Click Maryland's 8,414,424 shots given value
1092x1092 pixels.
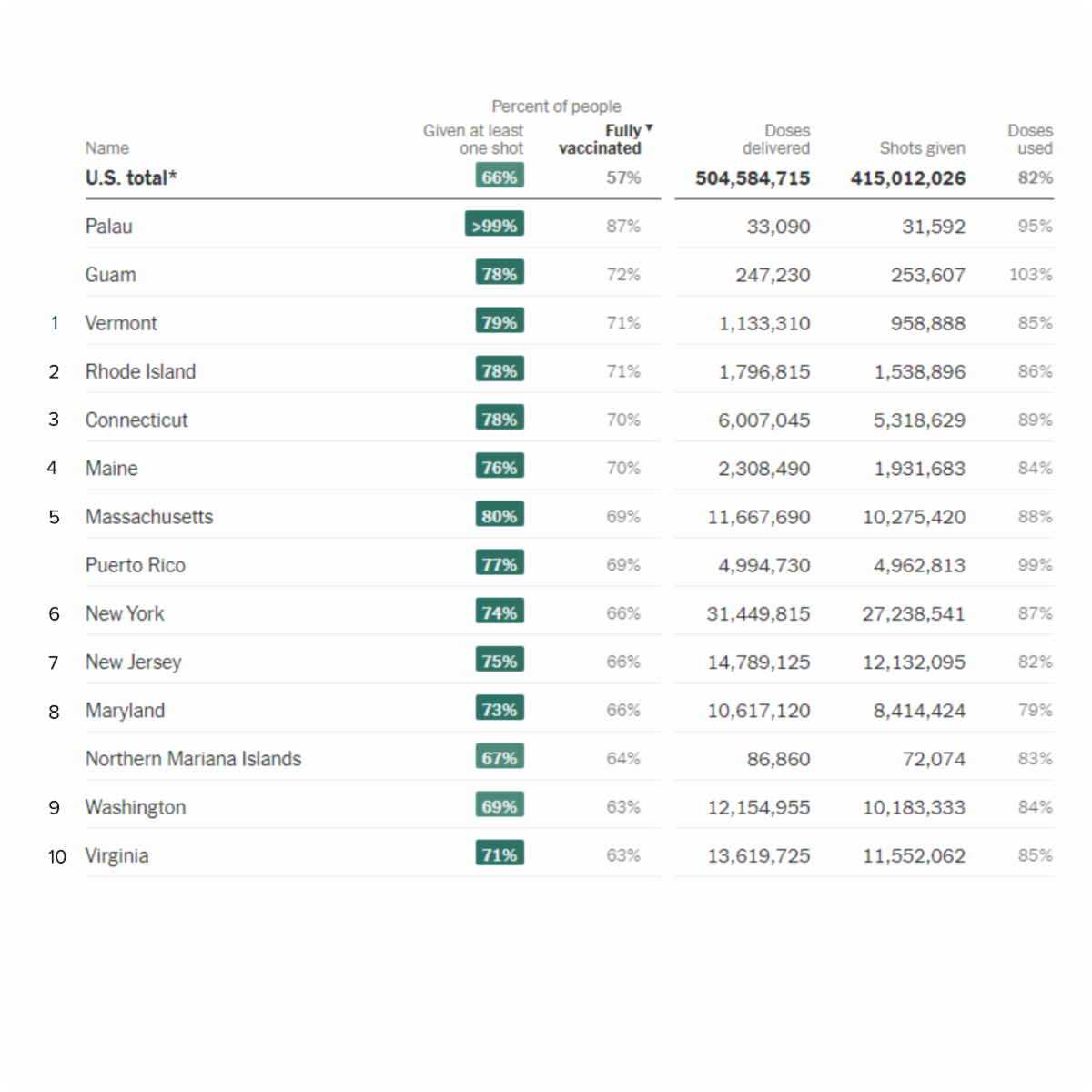tap(919, 711)
